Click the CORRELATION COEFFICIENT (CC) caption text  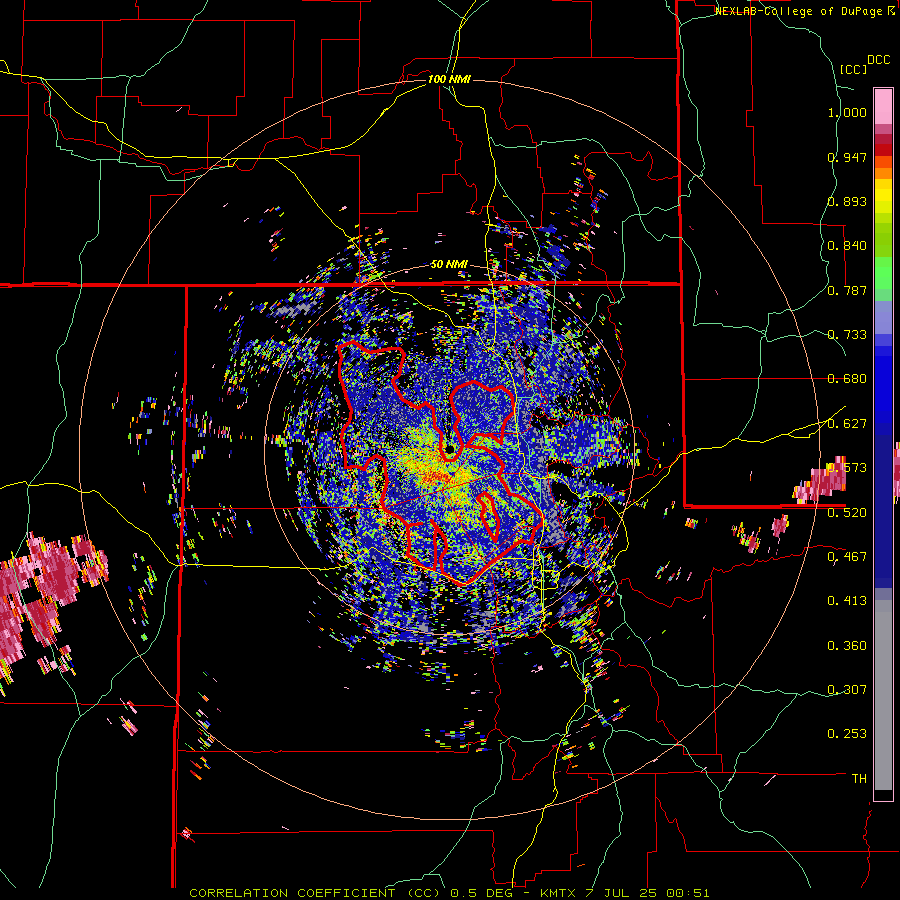pos(315,893)
